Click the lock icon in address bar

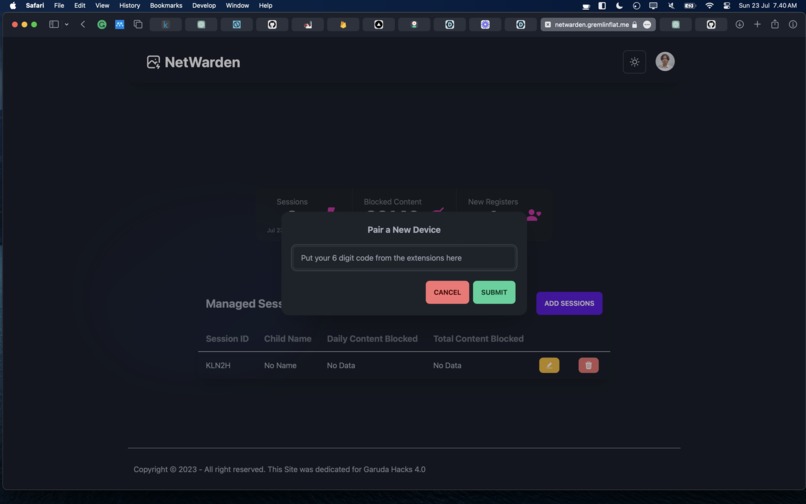(634, 24)
